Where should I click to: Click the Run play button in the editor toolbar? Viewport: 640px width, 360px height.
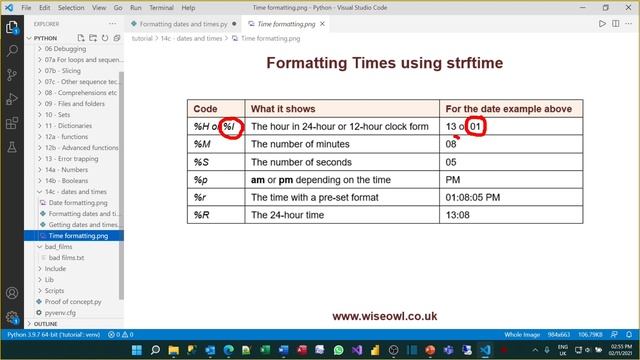602,24
